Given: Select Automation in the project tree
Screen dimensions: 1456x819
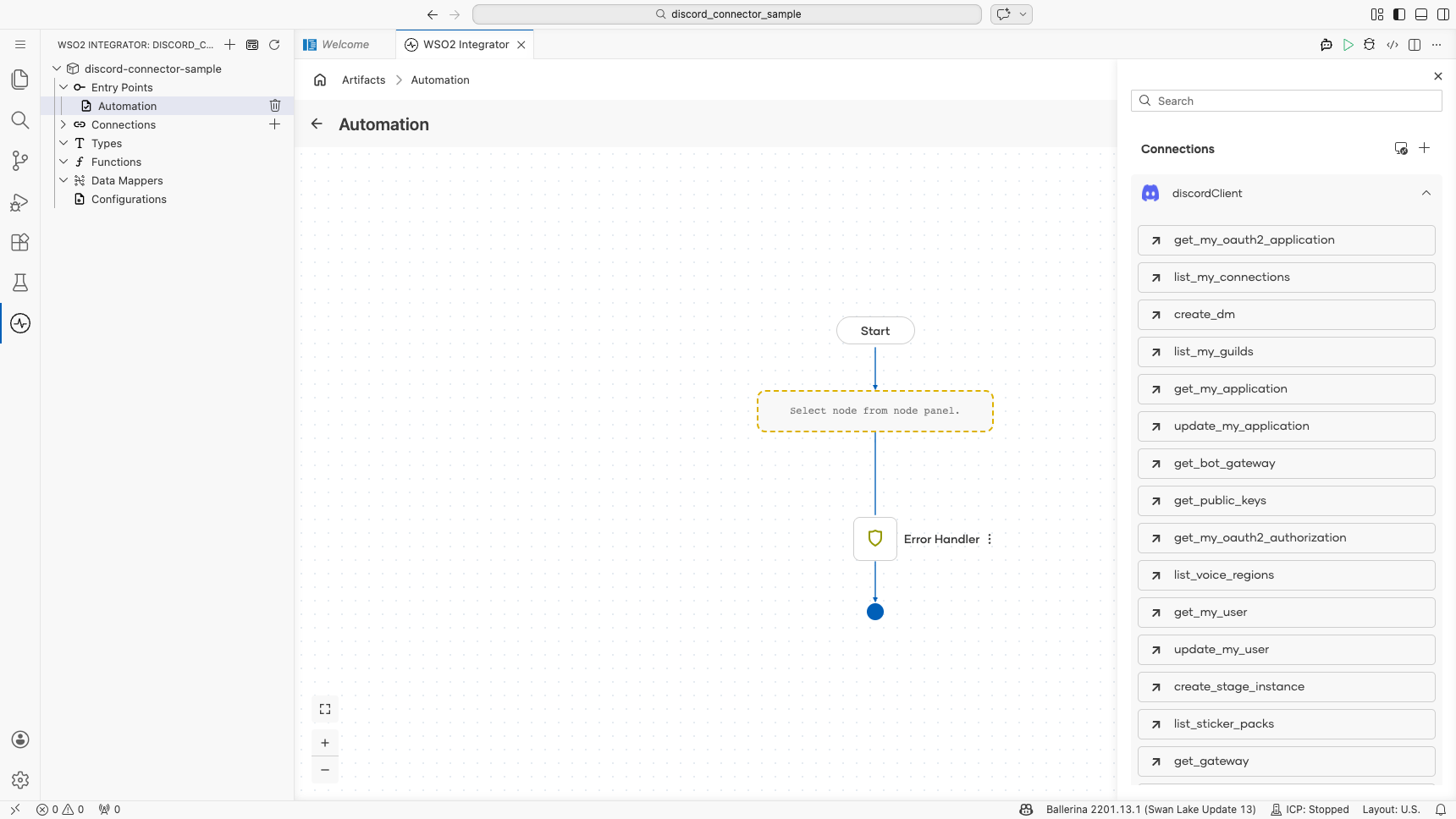Looking at the screenshot, I should (x=127, y=106).
